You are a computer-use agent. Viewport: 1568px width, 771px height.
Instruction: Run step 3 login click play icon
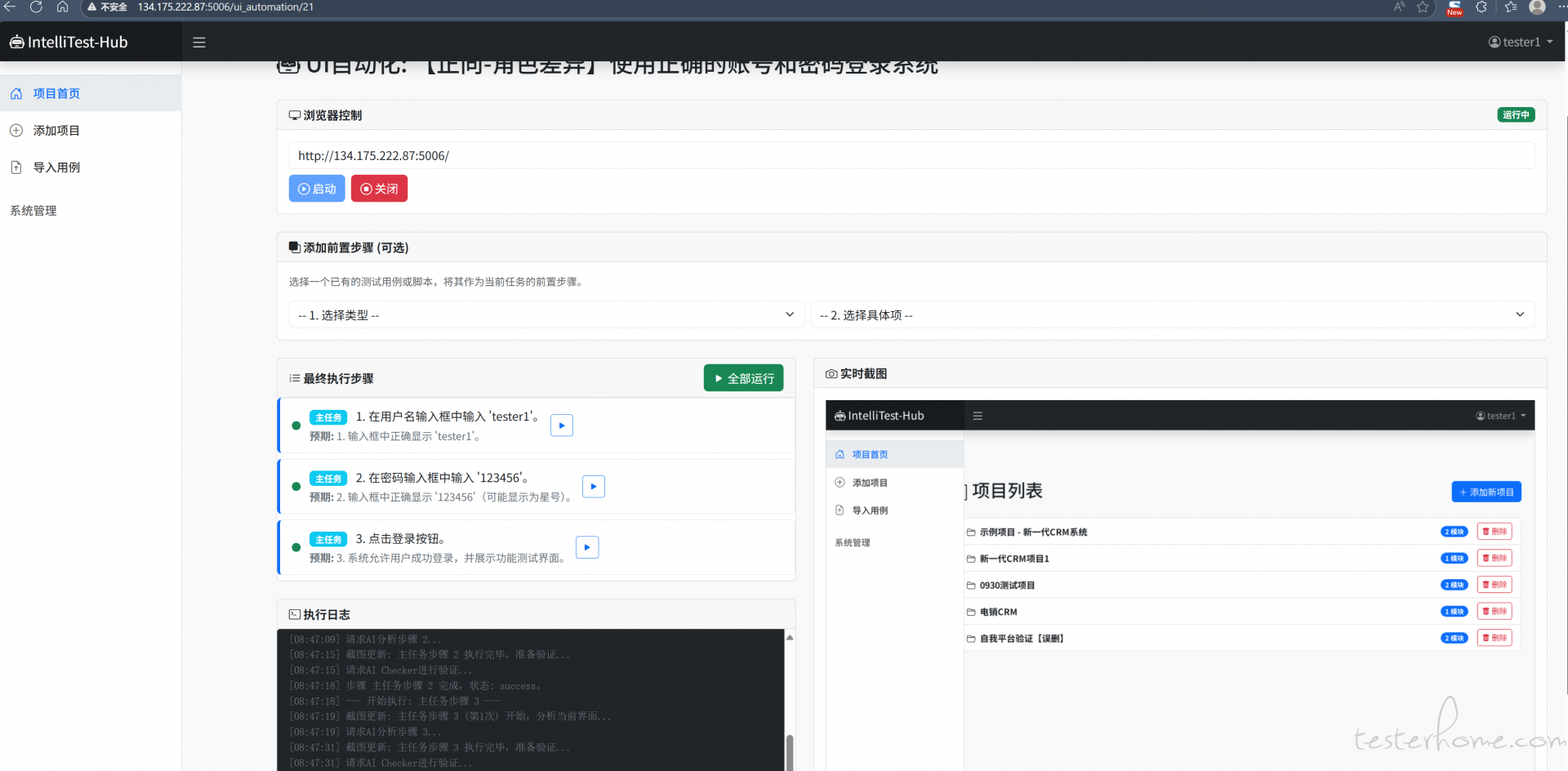pyautogui.click(x=587, y=547)
